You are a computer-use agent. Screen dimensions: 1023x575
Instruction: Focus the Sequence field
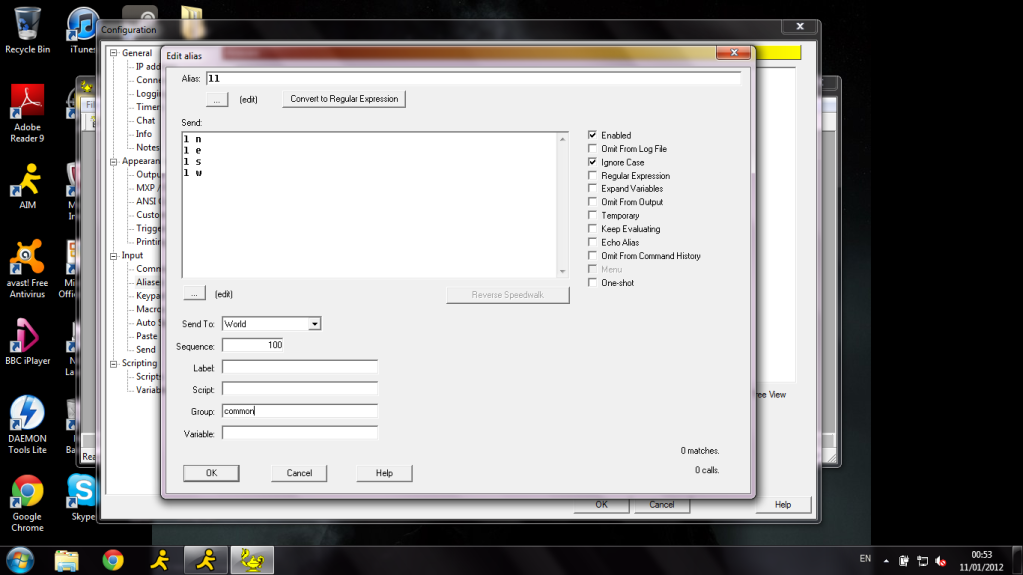click(253, 345)
